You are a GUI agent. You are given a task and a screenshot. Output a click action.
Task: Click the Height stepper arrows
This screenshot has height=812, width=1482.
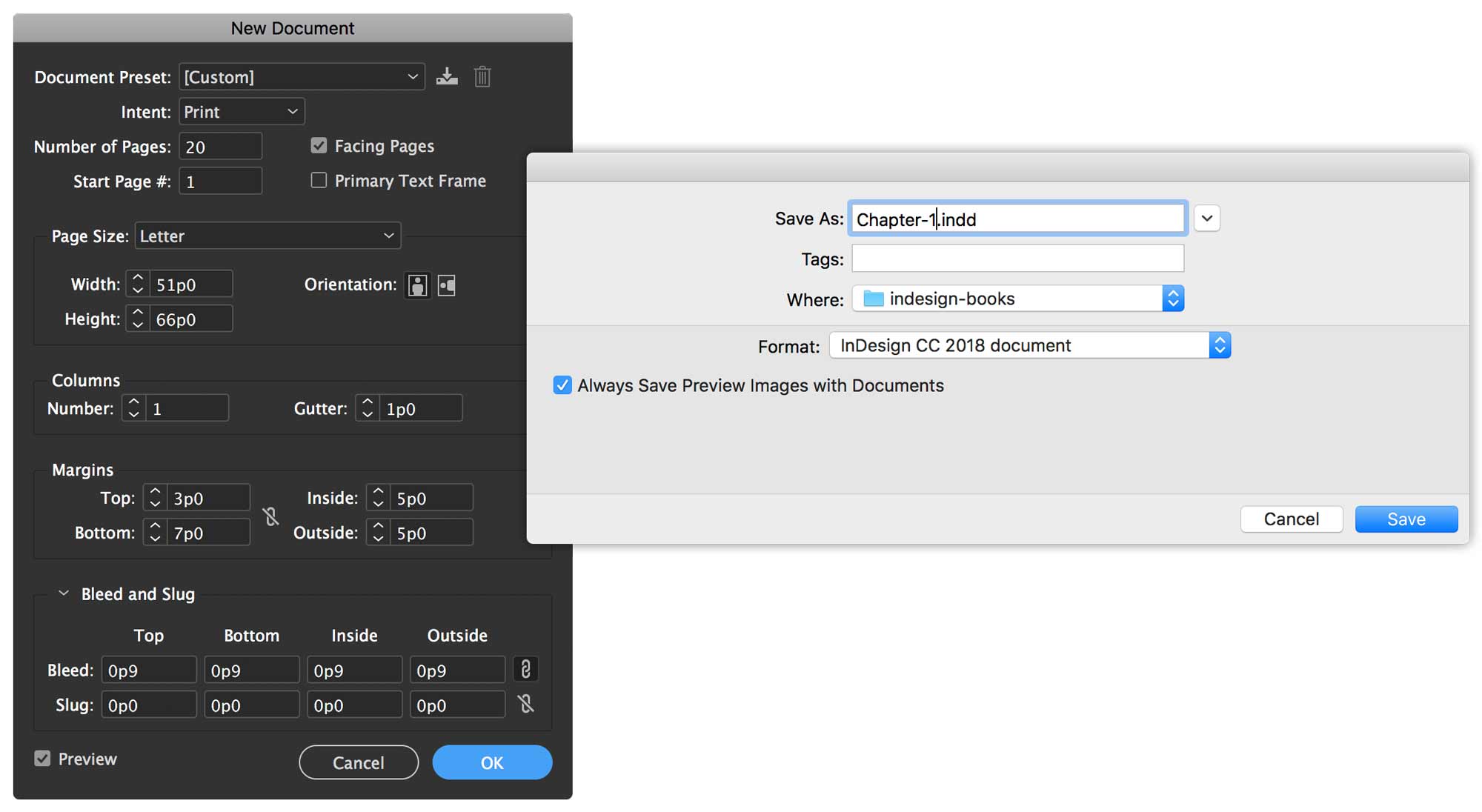pos(138,319)
